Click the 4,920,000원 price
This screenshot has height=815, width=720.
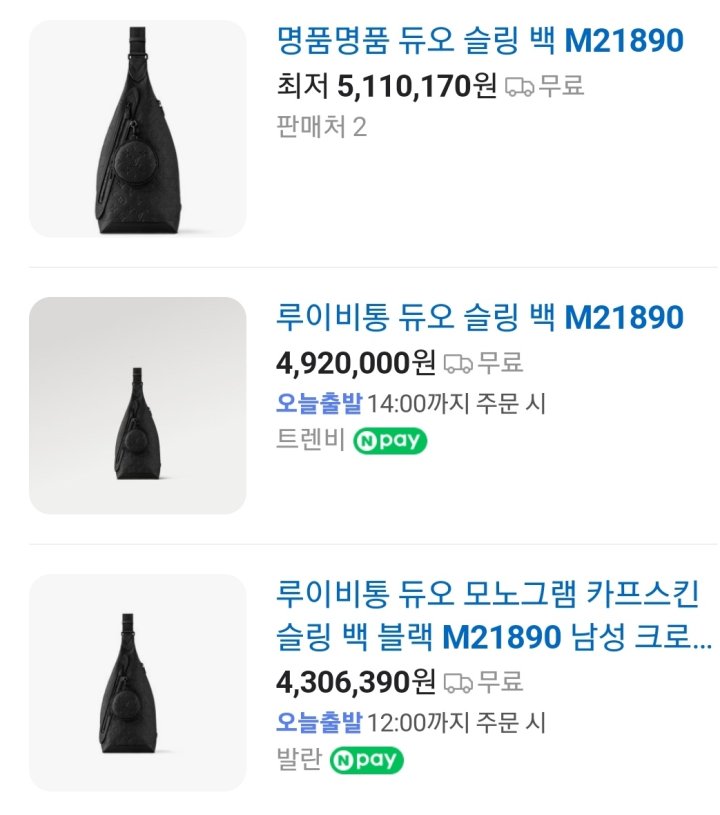[355, 362]
